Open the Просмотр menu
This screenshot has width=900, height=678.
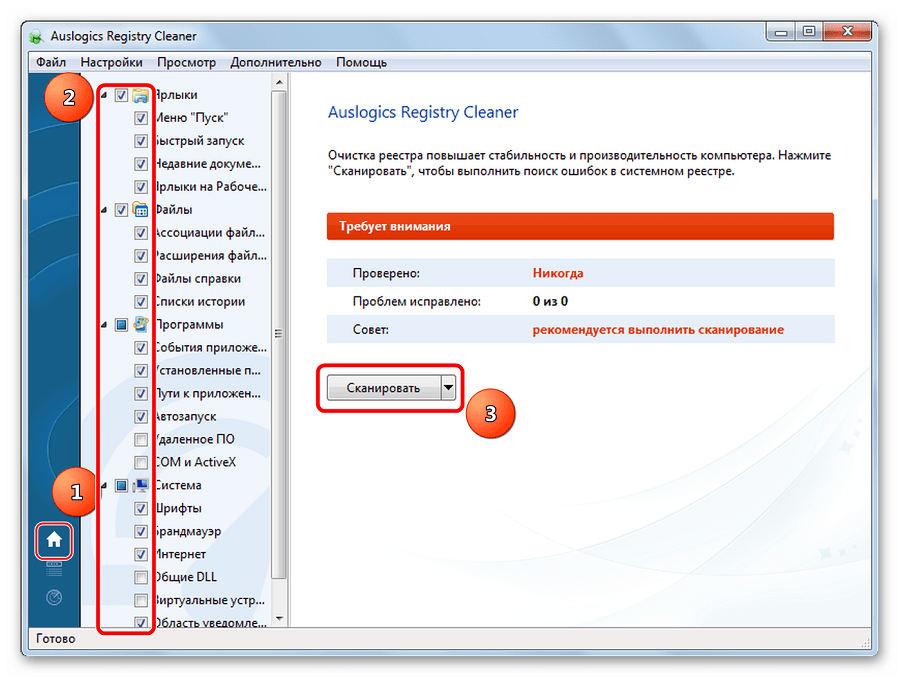click(187, 62)
